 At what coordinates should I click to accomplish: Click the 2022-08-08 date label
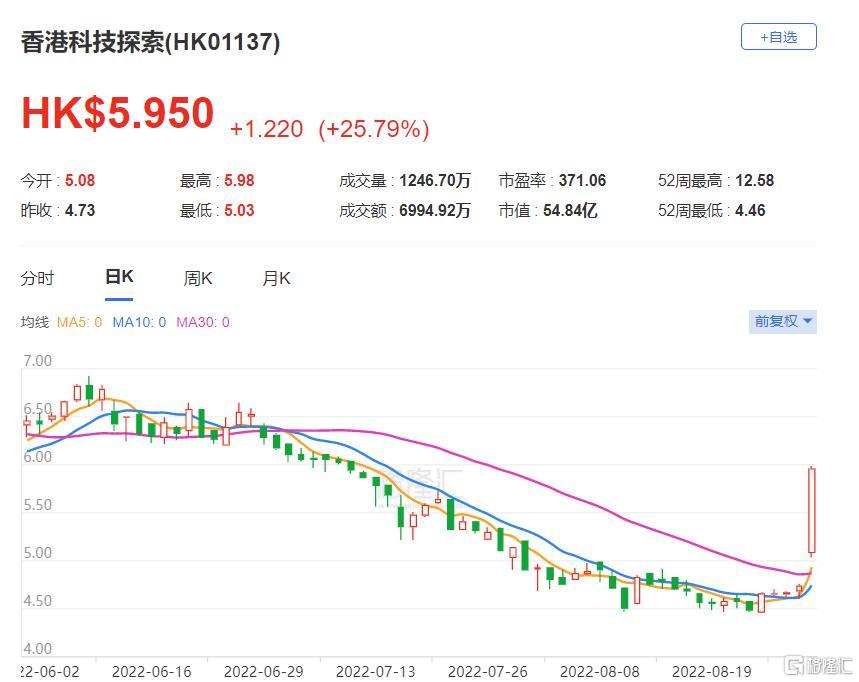tap(600, 672)
